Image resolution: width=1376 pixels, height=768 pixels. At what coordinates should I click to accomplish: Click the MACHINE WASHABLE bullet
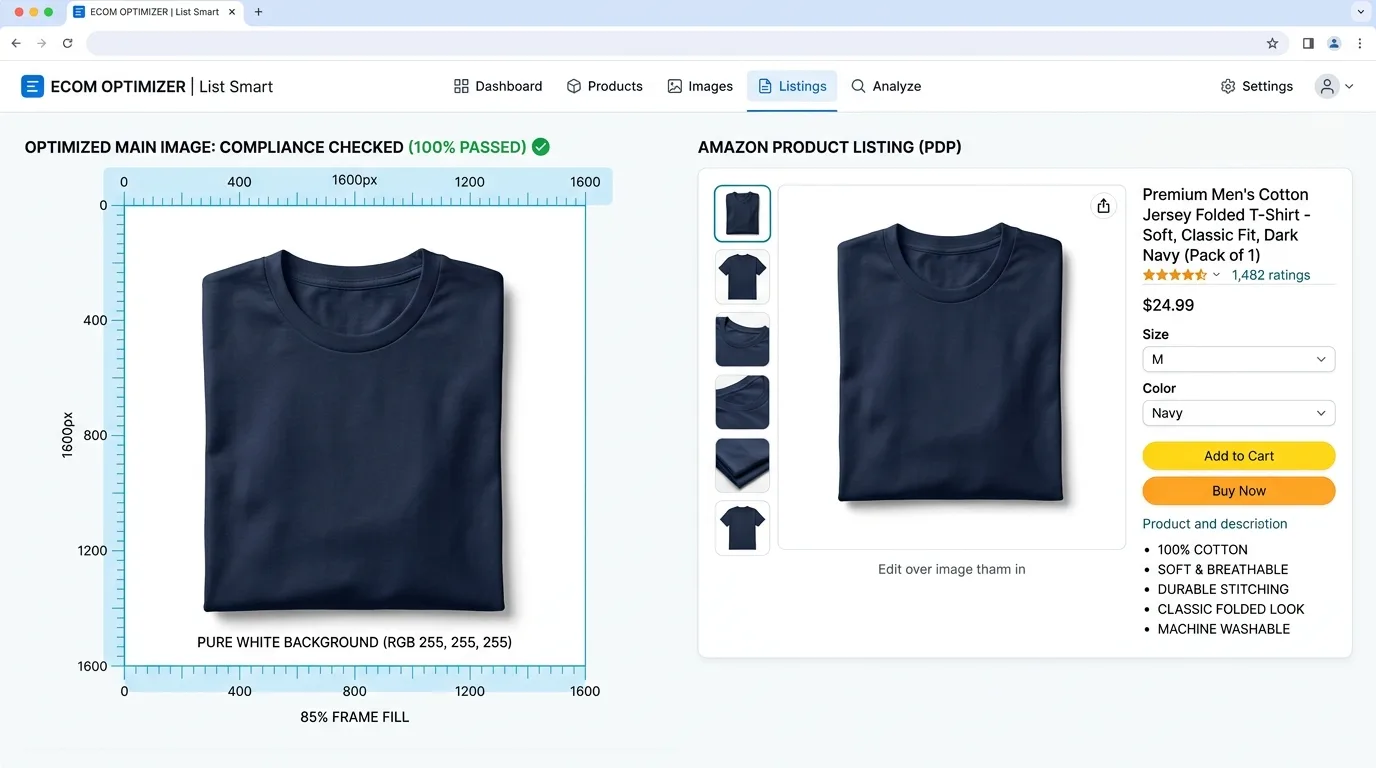[1224, 629]
